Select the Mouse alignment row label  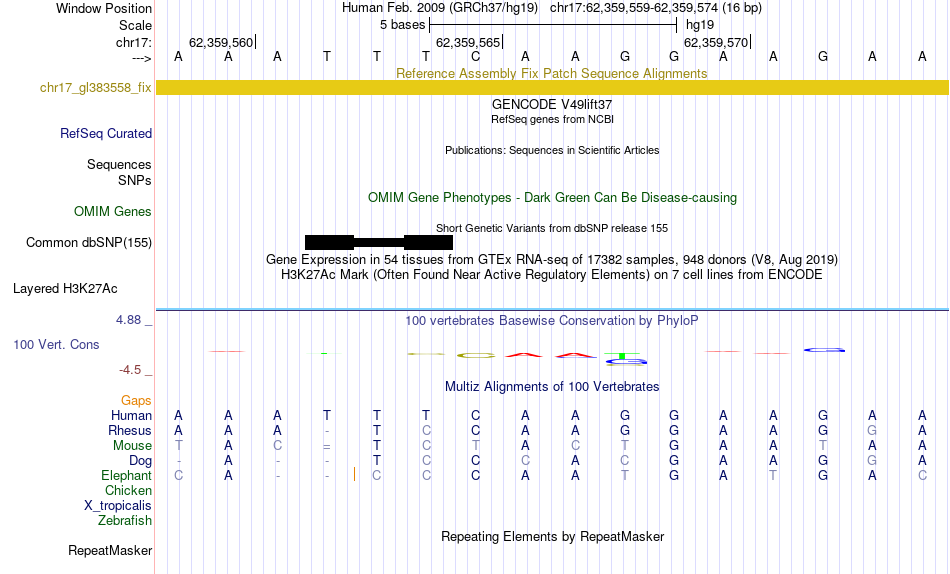point(133,446)
